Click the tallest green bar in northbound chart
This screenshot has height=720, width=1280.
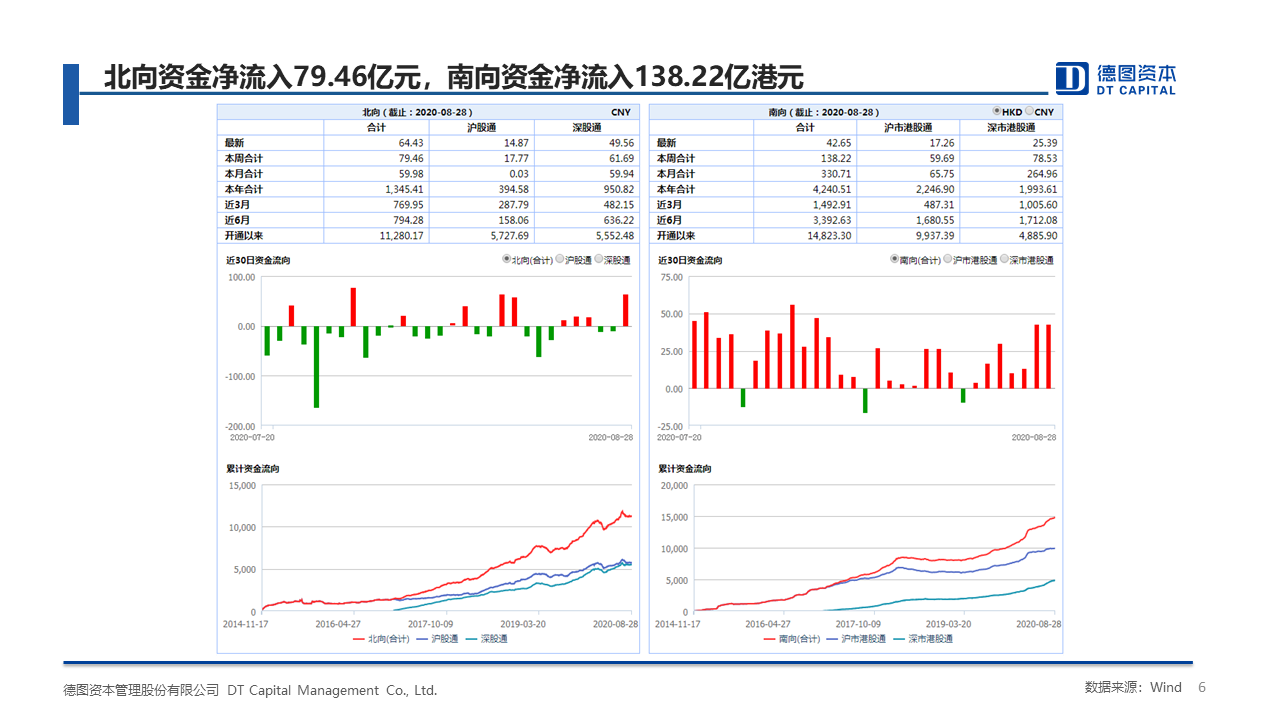tap(316, 367)
